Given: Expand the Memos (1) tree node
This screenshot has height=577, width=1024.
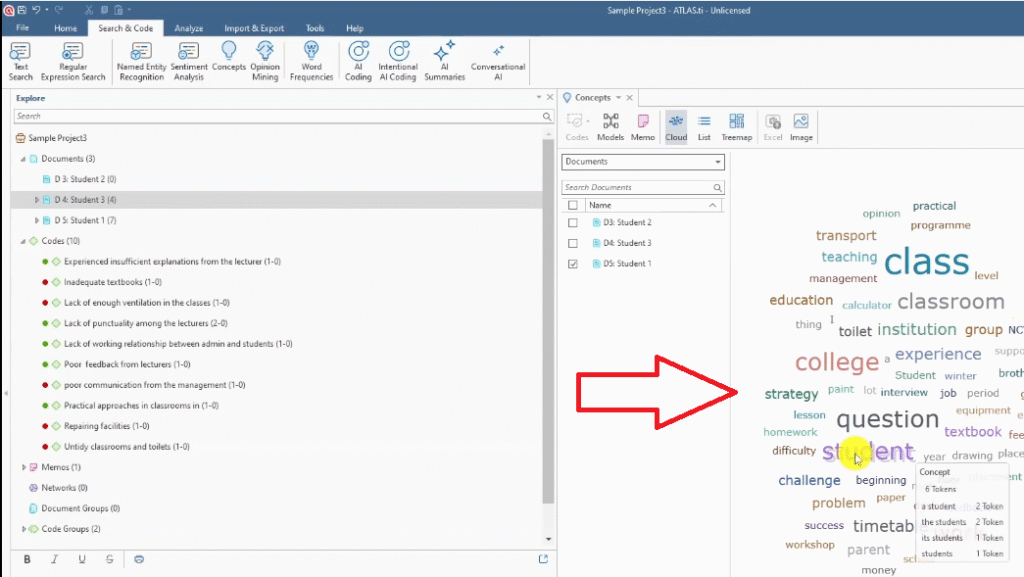Looking at the screenshot, I should coord(24,467).
